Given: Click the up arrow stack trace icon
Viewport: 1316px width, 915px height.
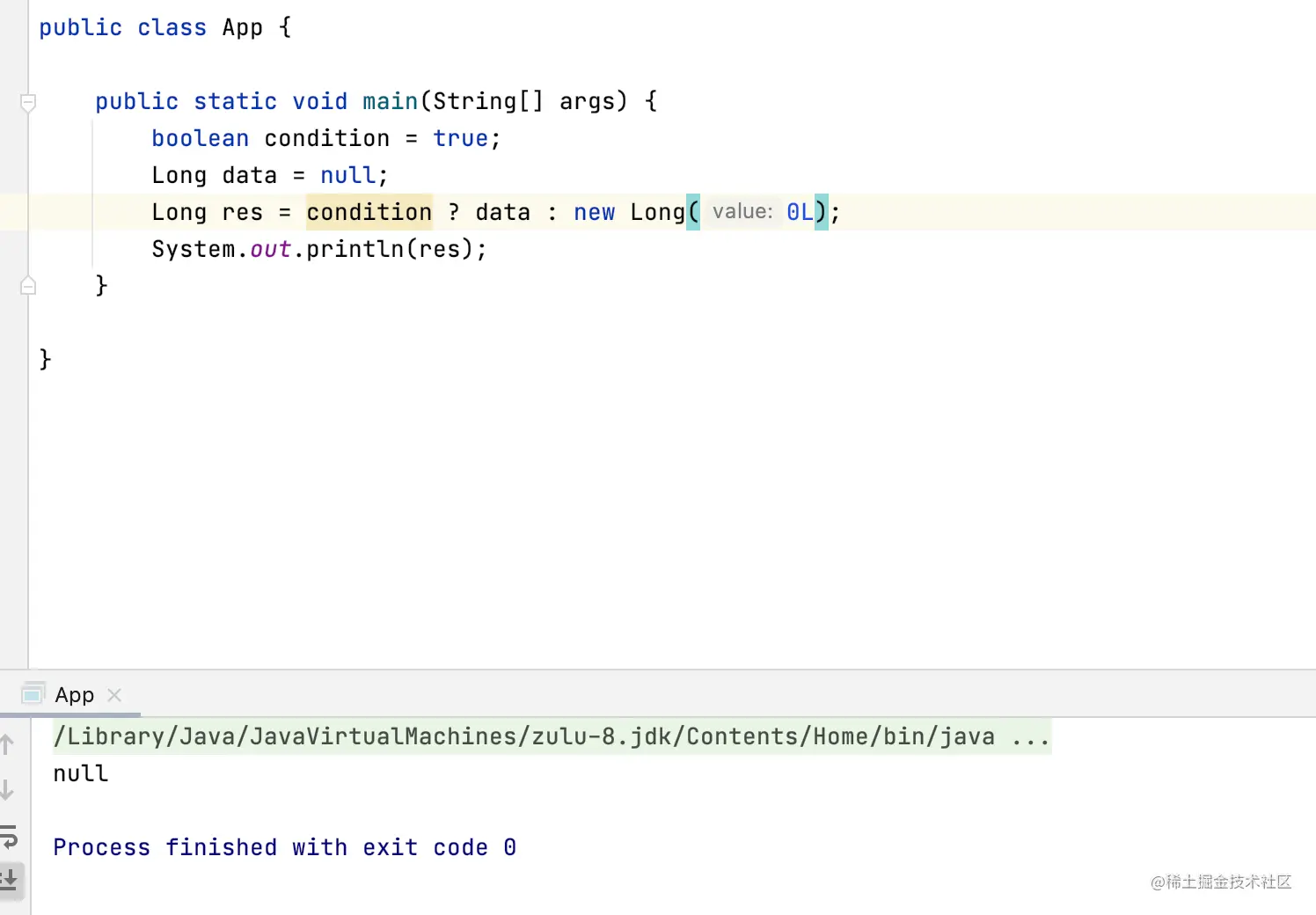Looking at the screenshot, I should pos(7,744).
